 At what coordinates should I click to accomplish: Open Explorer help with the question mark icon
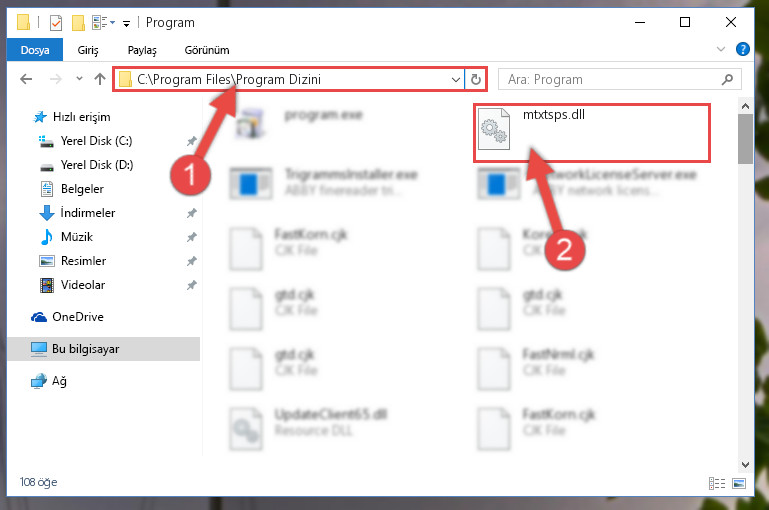pos(743,50)
